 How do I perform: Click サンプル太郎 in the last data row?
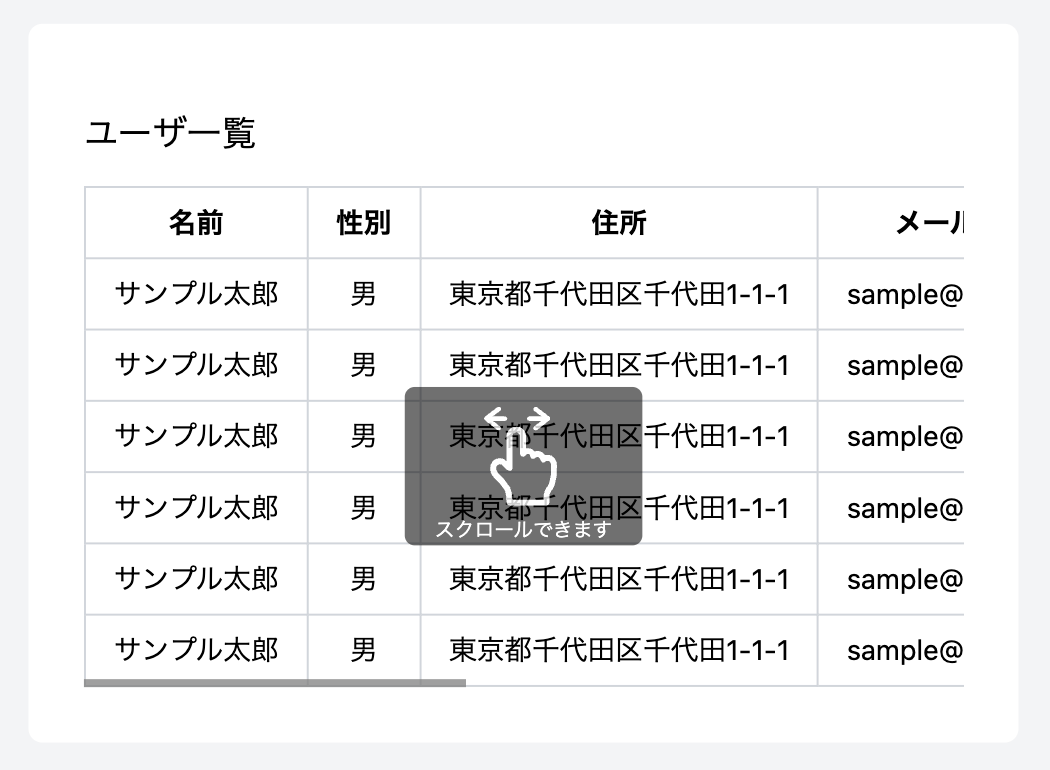pos(196,650)
